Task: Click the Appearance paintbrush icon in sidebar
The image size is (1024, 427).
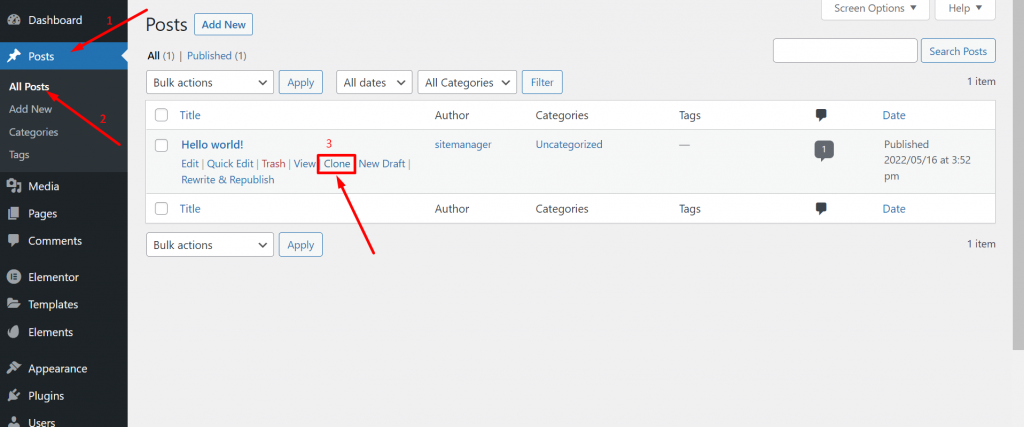Action: 14,368
